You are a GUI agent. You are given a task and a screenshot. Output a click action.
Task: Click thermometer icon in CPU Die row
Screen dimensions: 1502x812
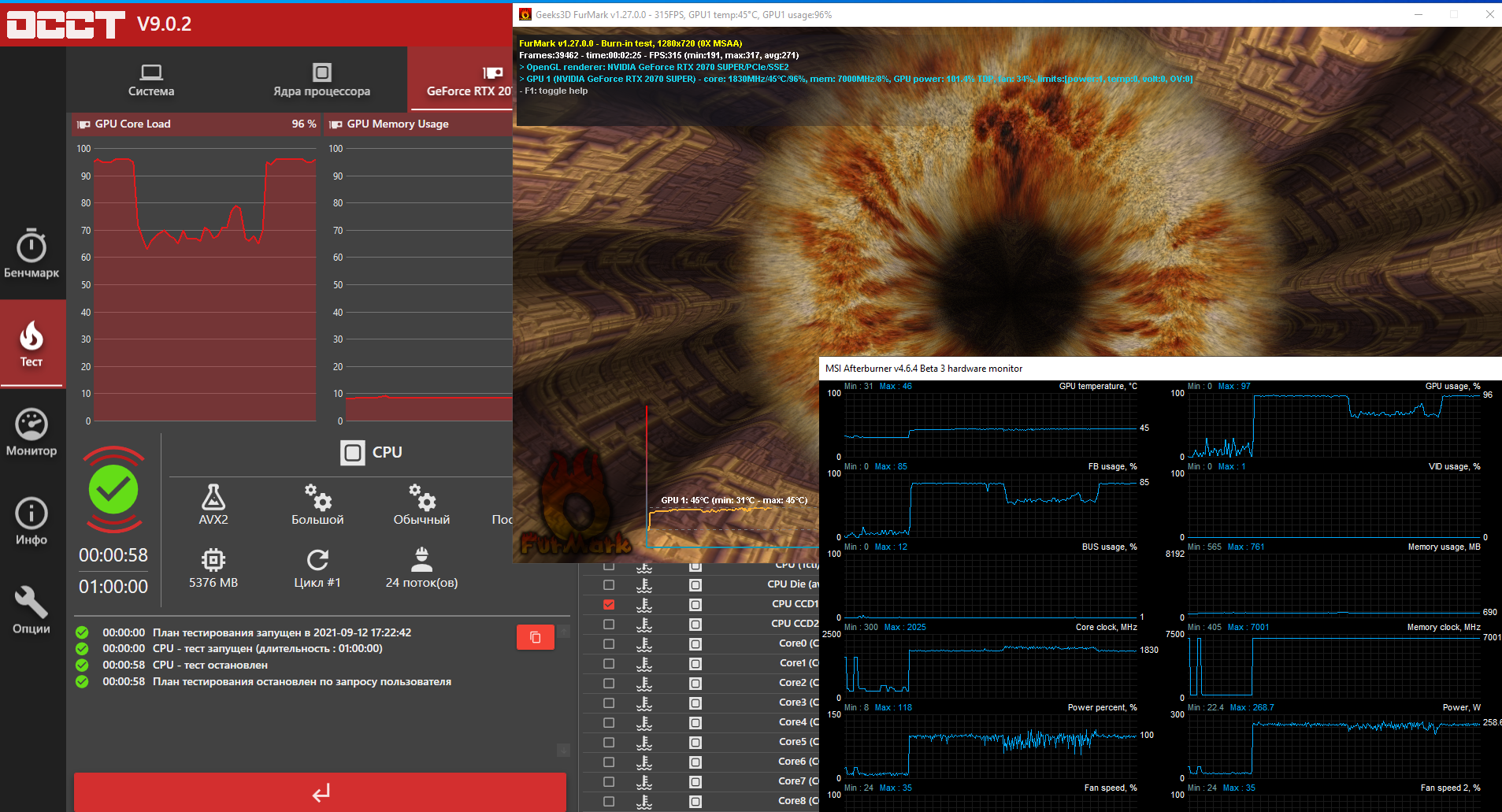point(644,585)
